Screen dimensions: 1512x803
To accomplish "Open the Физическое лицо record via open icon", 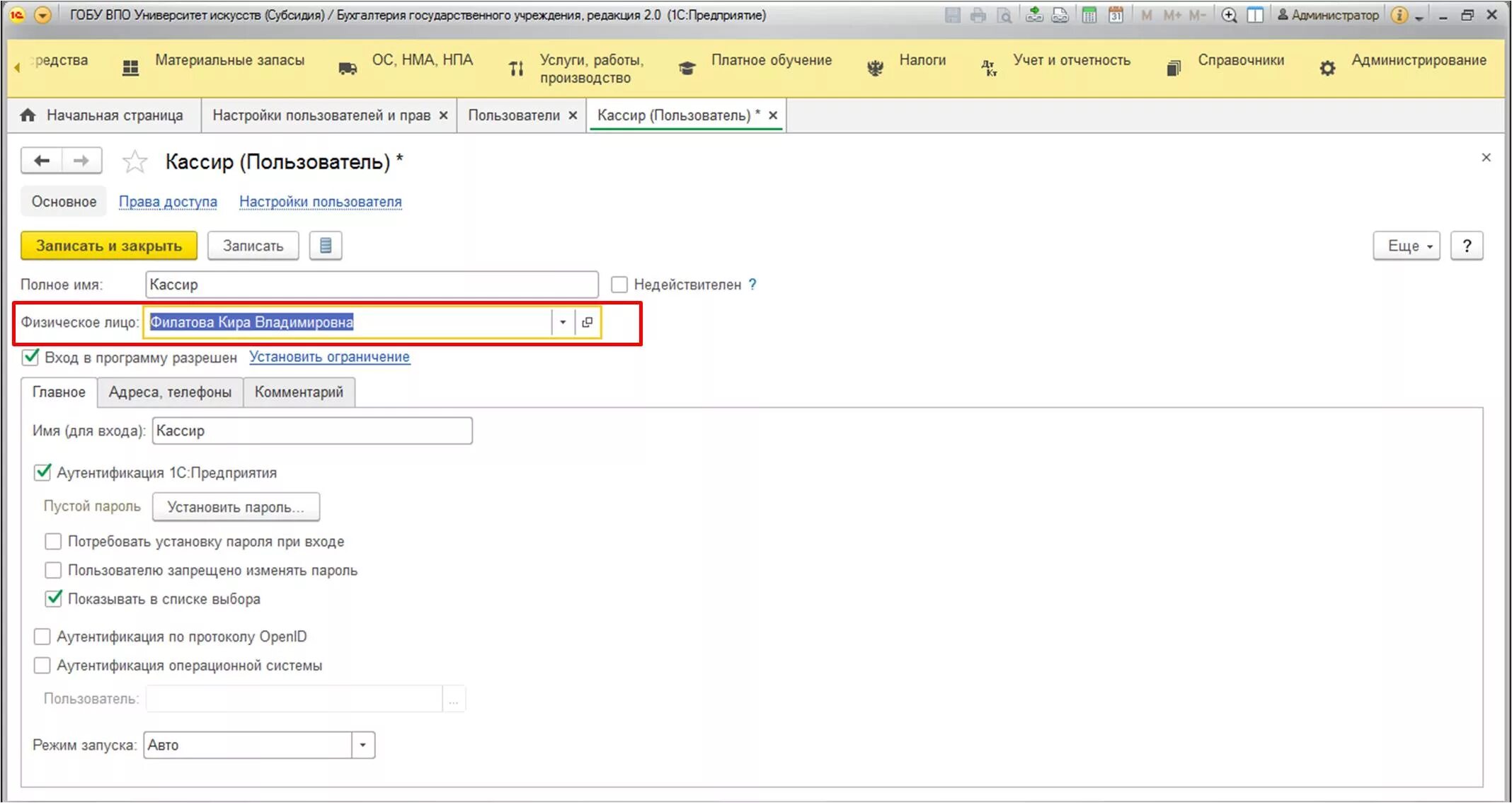I will 588,322.
